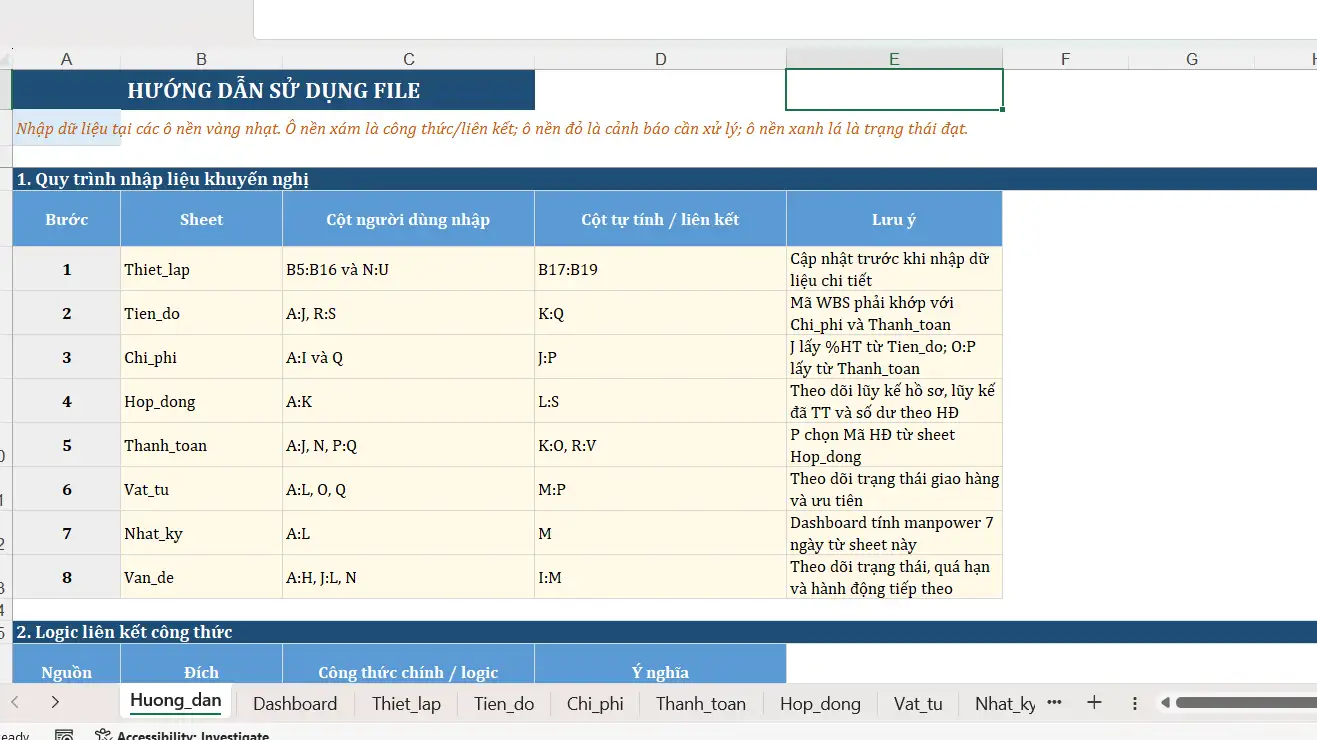
Task: Open the Accessibility Investigate checker
Action: click(x=182, y=735)
